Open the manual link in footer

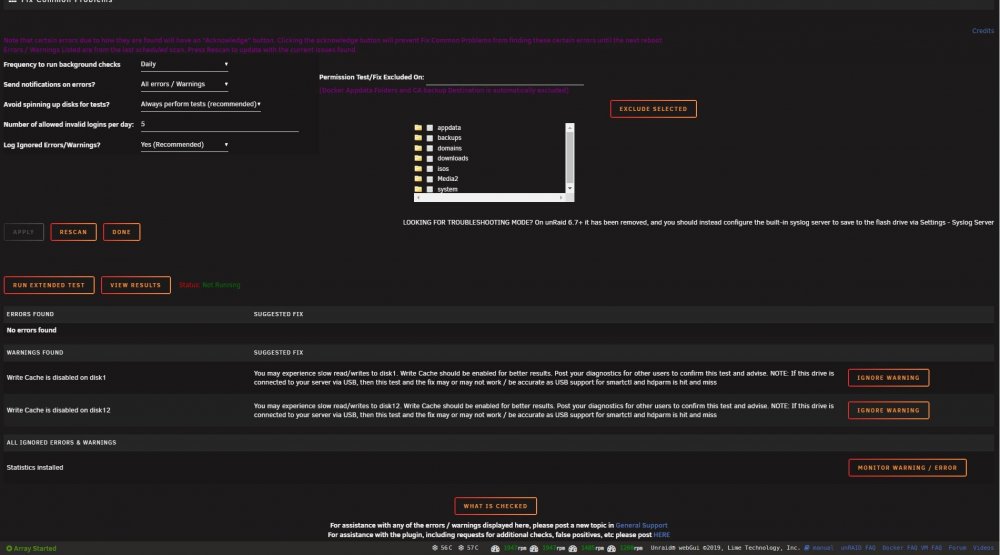coord(823,548)
